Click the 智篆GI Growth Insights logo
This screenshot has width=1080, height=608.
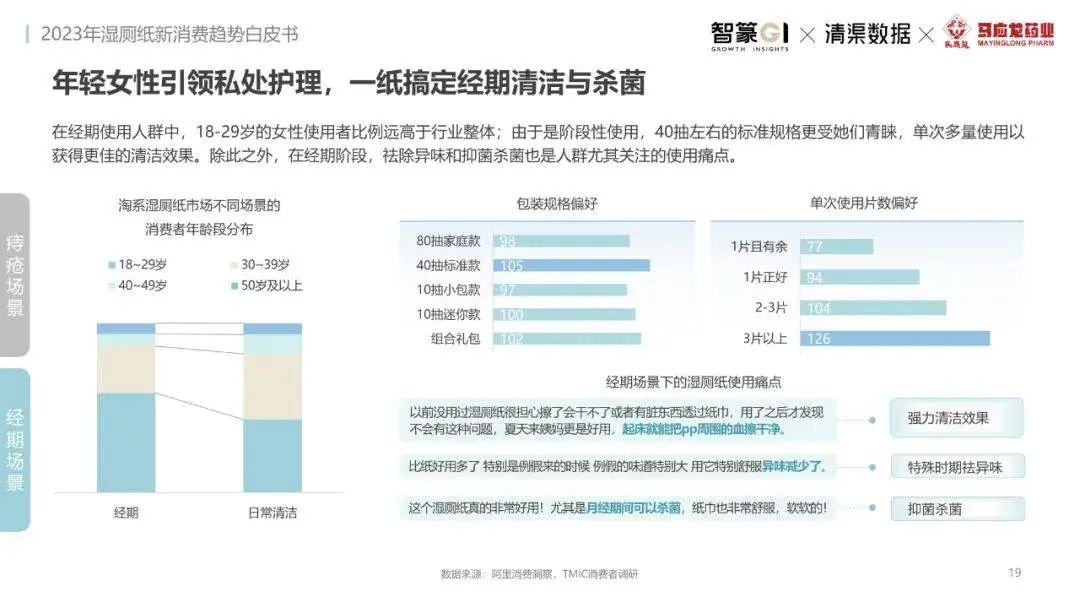[x=750, y=34]
